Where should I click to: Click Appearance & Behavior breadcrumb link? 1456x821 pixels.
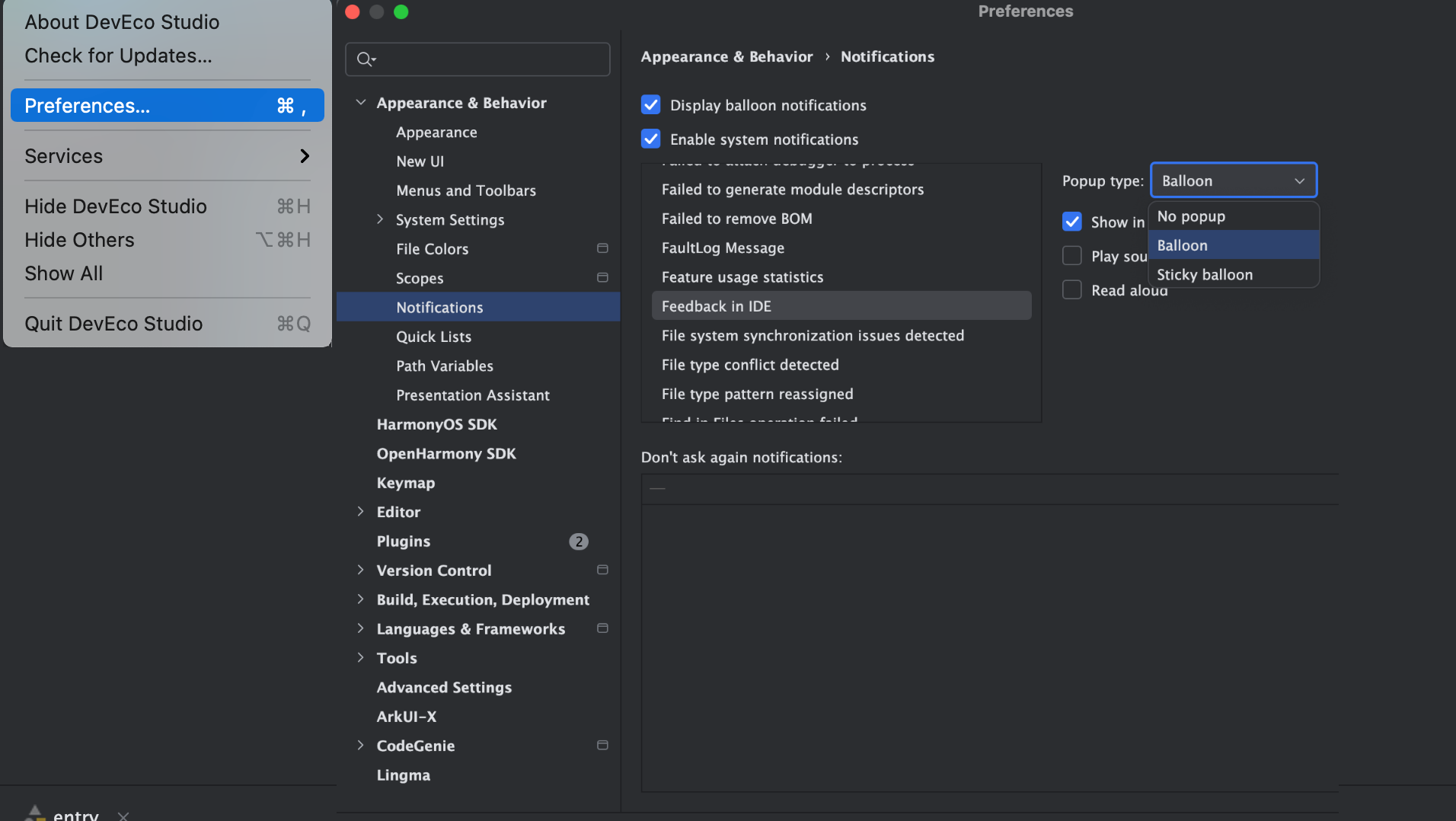pos(726,56)
